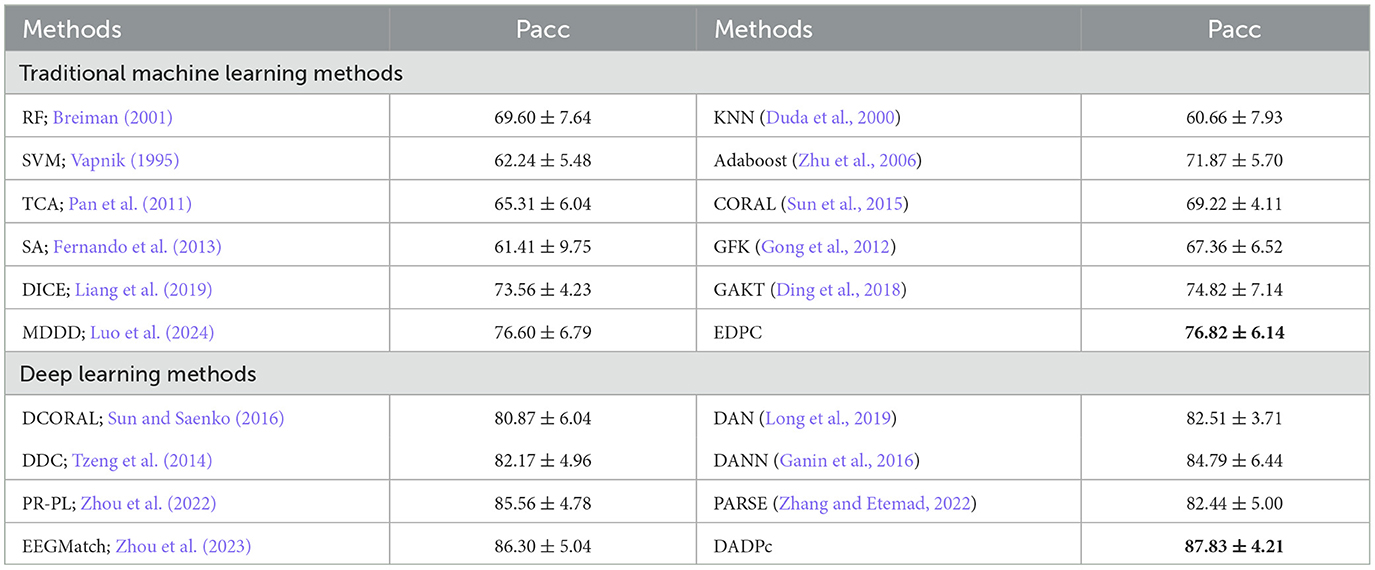
Task: Click the Long et al., 2019 citation
Action: [830, 419]
